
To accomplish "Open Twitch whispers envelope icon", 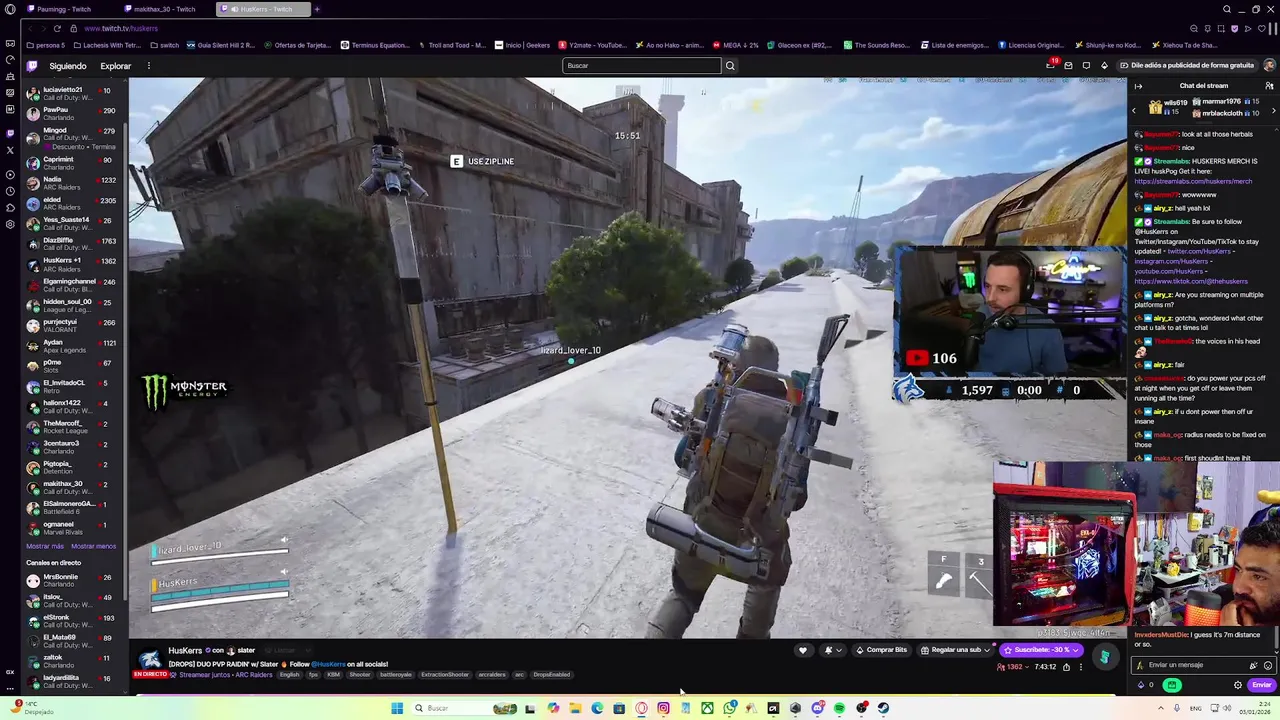I will [x=1068, y=66].
